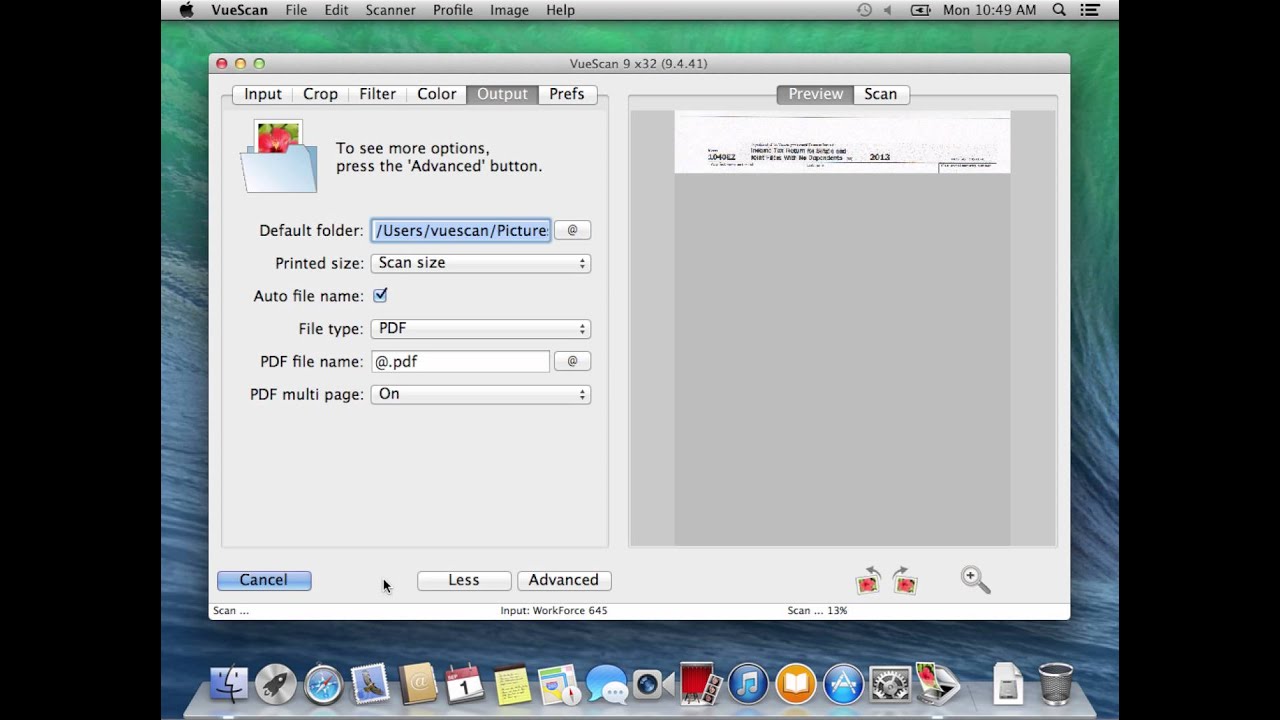
Task: Open Notification Center in menu bar
Action: pyautogui.click(x=1091, y=10)
